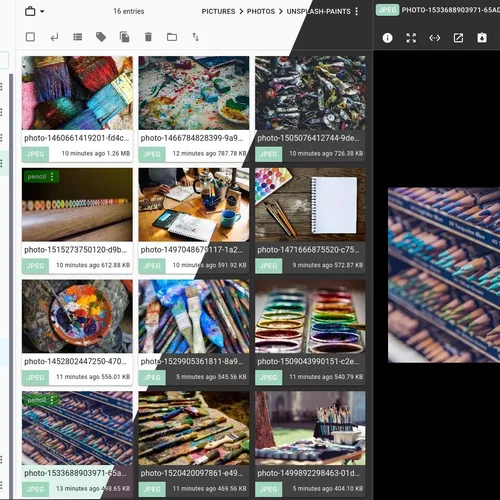
Task: Click '9 minutes ago 572.87 KB' details
Action: click(328, 265)
